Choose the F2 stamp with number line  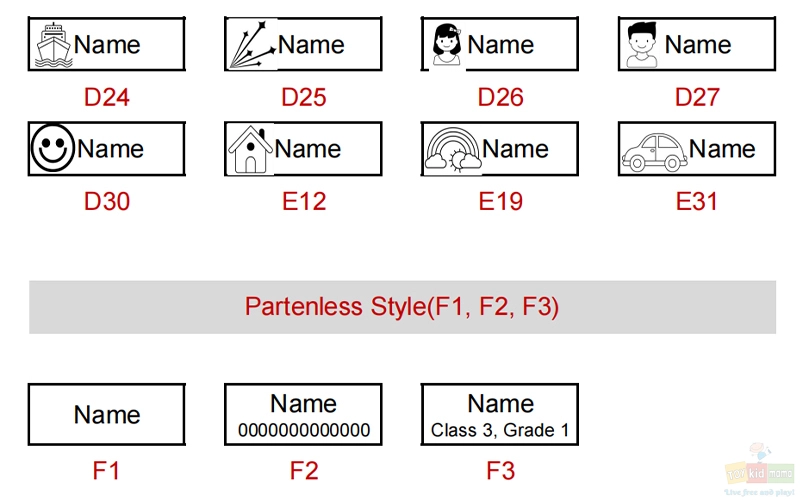click(x=304, y=414)
